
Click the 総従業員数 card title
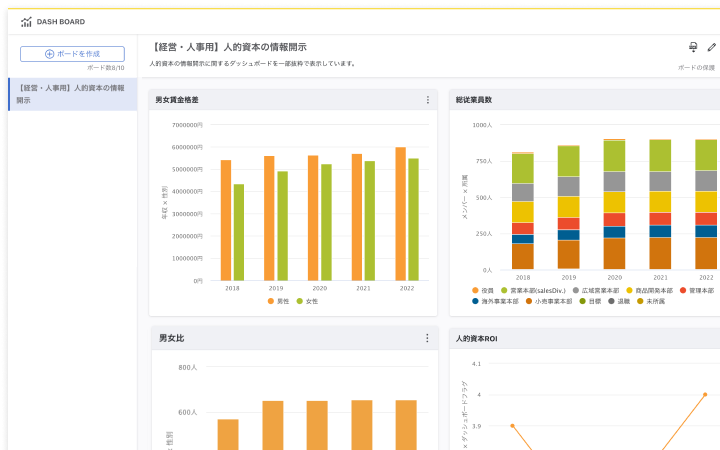pyautogui.click(x=474, y=100)
